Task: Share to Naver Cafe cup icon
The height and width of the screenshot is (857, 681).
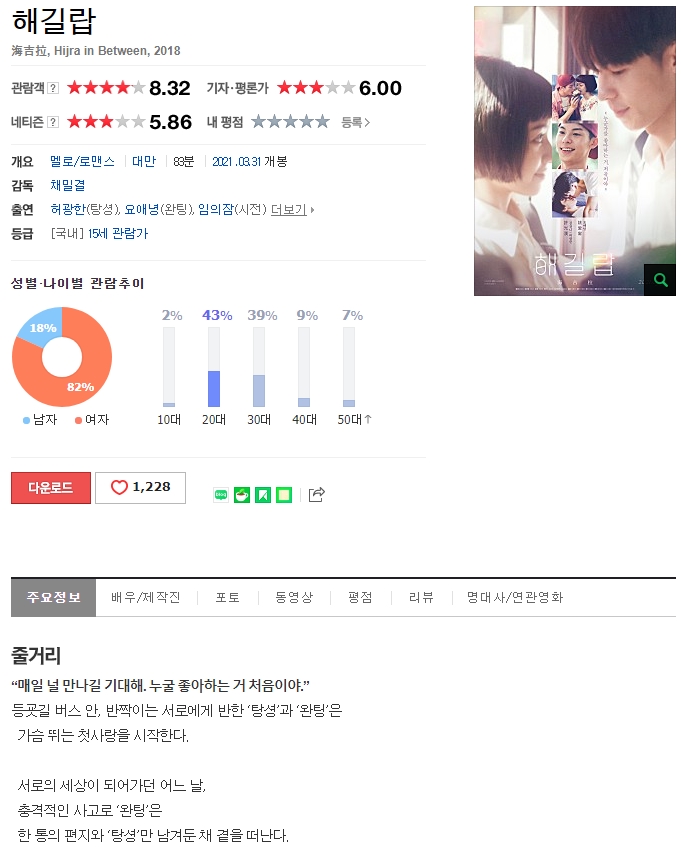Action: (242, 495)
